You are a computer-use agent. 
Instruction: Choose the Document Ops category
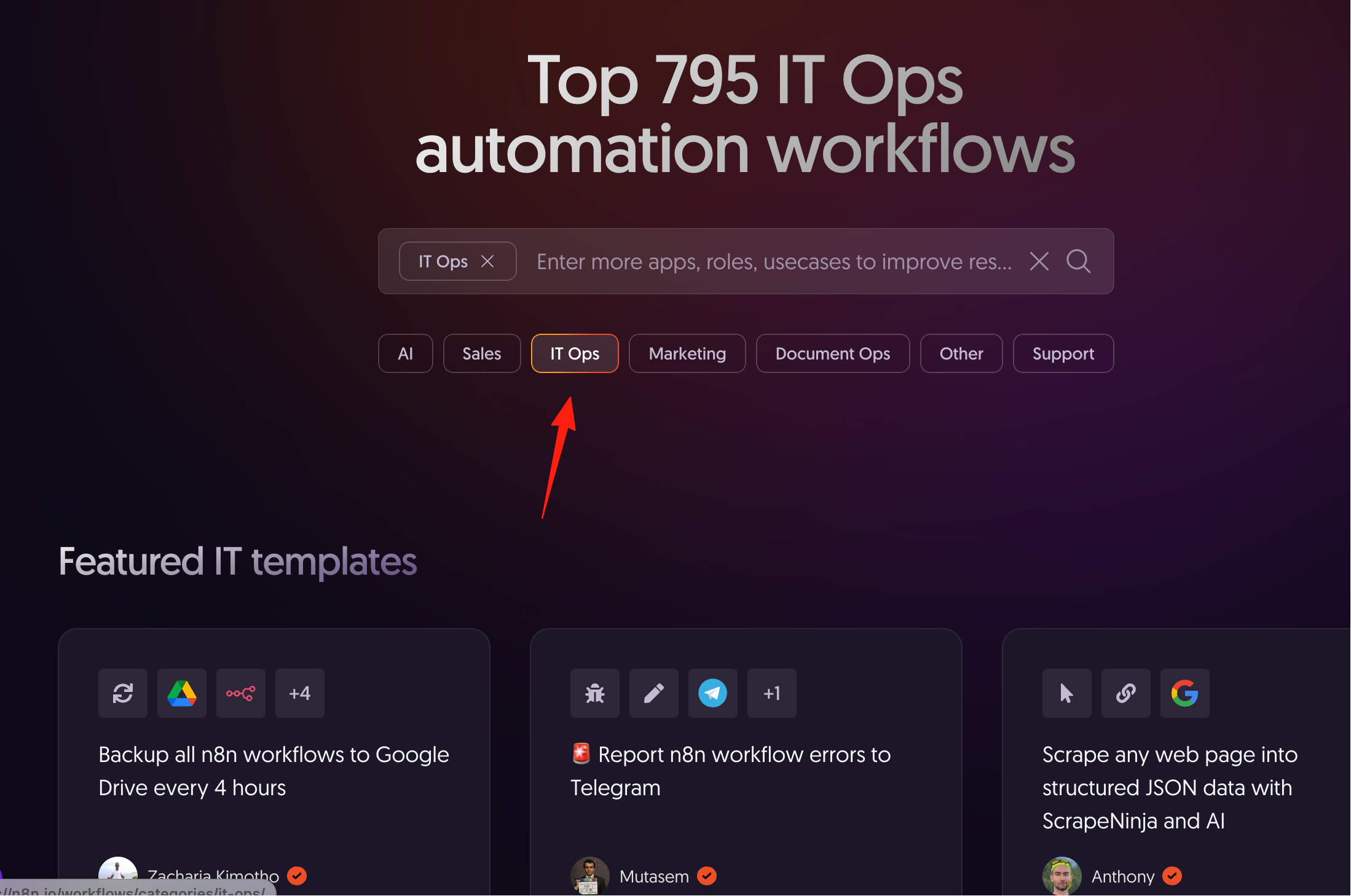833,353
